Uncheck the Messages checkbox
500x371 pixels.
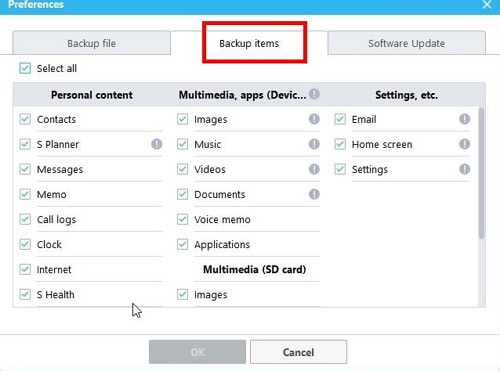[x=25, y=169]
